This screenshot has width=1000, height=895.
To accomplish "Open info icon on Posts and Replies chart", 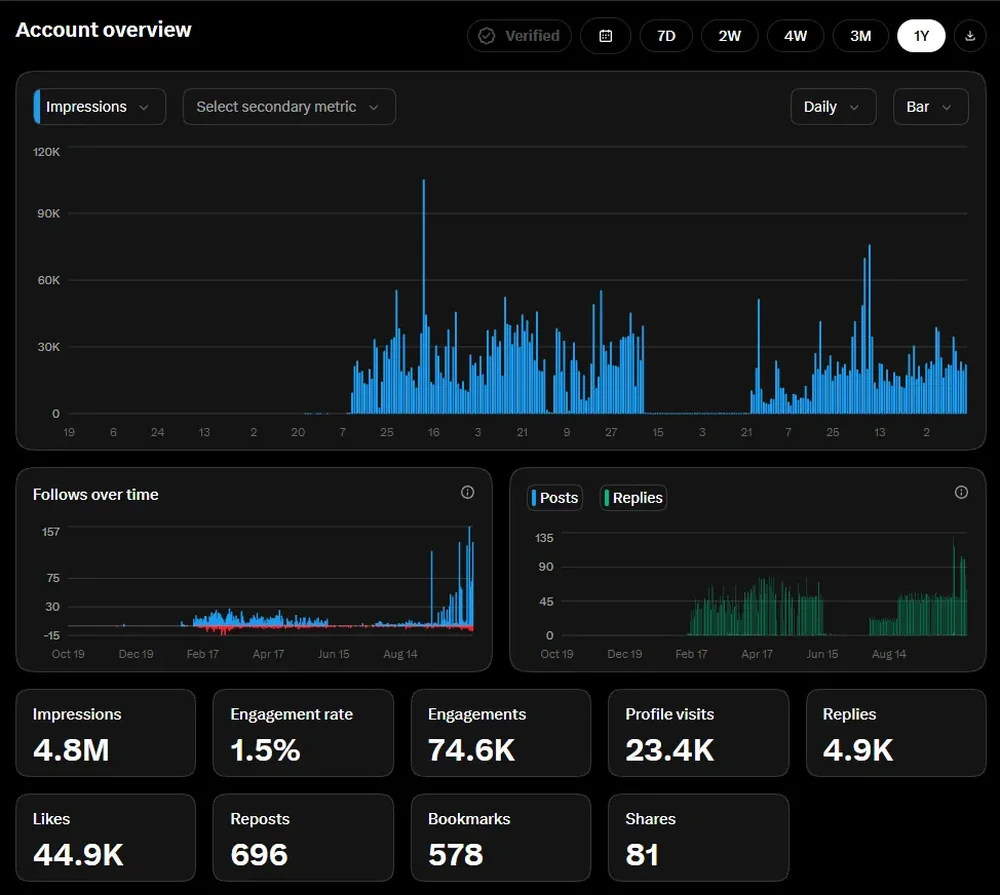I will tap(961, 492).
